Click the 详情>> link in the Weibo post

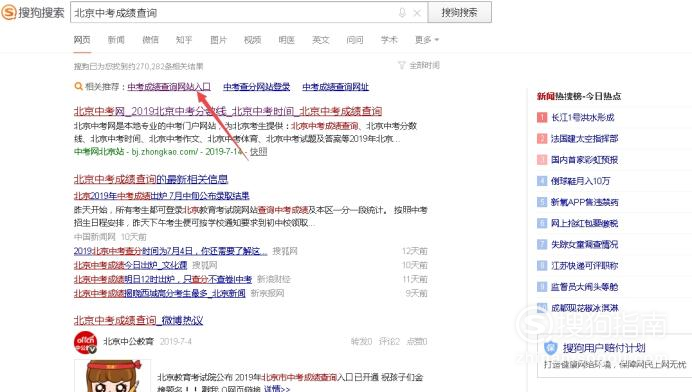coord(277,388)
